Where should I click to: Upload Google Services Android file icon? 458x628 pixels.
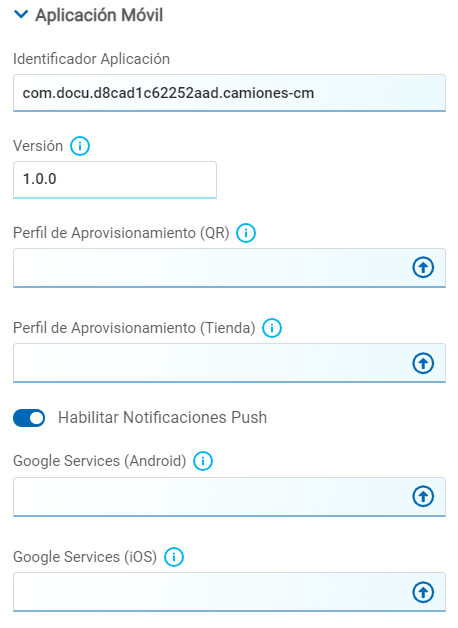[x=423, y=497]
